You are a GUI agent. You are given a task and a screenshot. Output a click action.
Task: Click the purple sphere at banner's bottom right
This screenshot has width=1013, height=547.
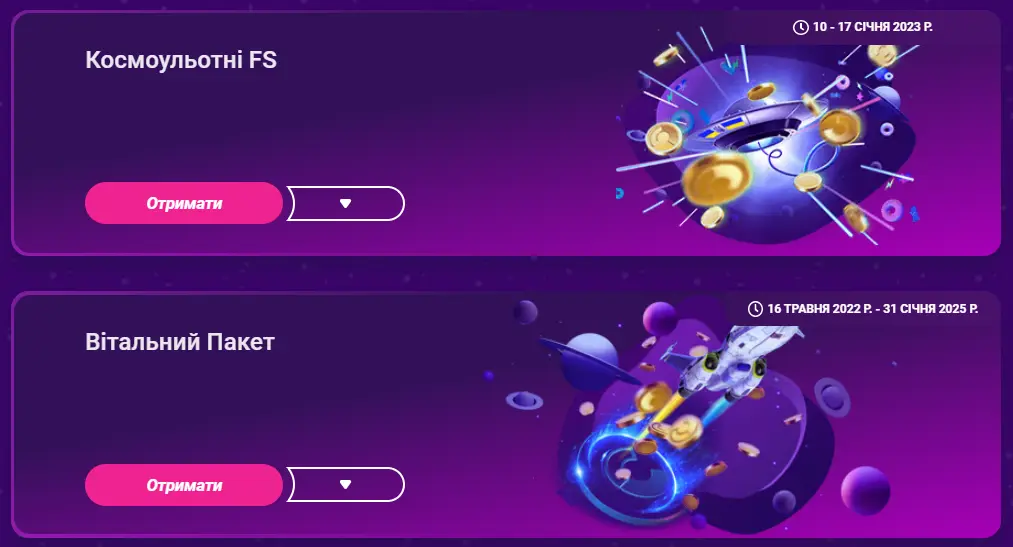click(x=866, y=491)
